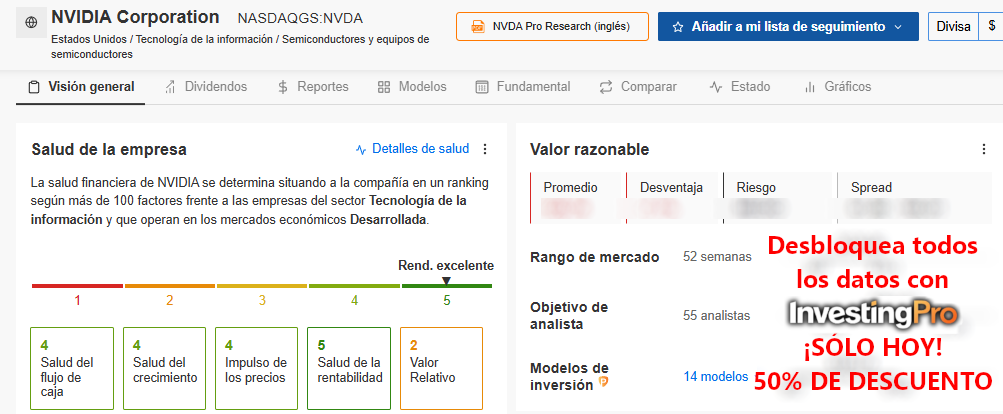Open the Modelos tab
The height and width of the screenshot is (414, 1003).
412,86
